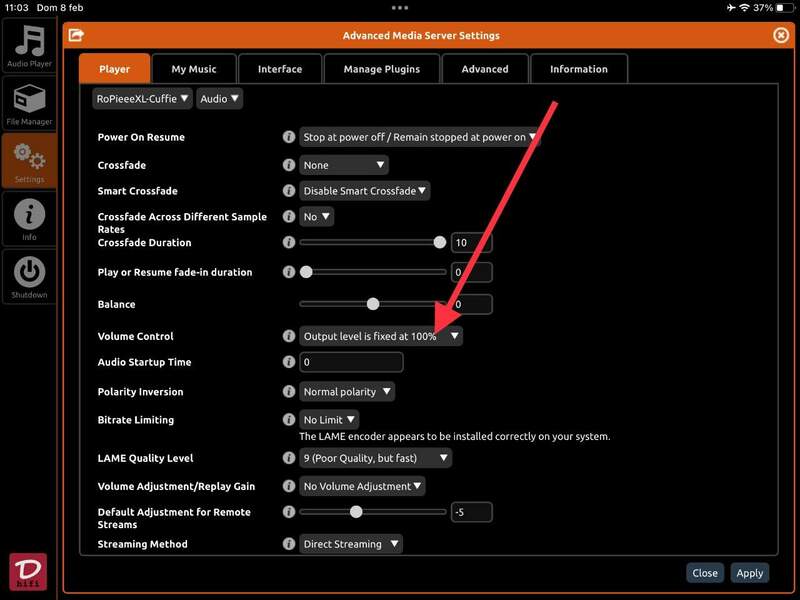Open the RoPieeeXL-Cuffie player dropdown
Viewport: 800px width, 600px height.
pyautogui.click(x=142, y=99)
